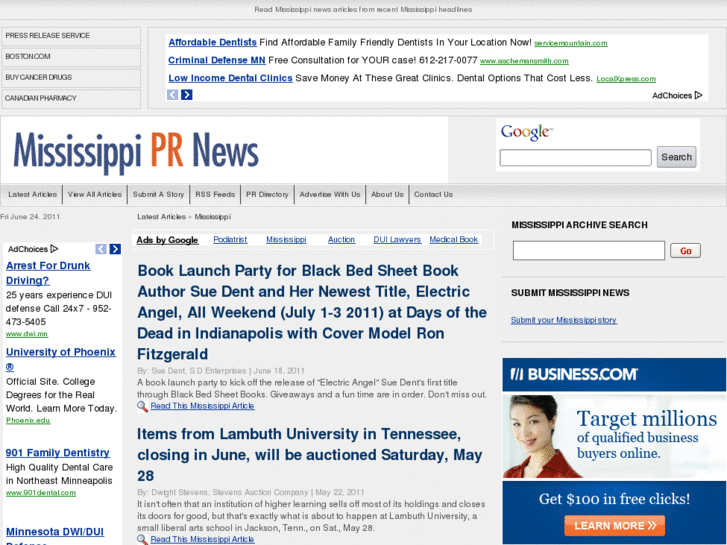The width and height of the screenshot is (727, 545).
Task: Click Latest Articles breadcrumb link
Action: (x=161, y=217)
